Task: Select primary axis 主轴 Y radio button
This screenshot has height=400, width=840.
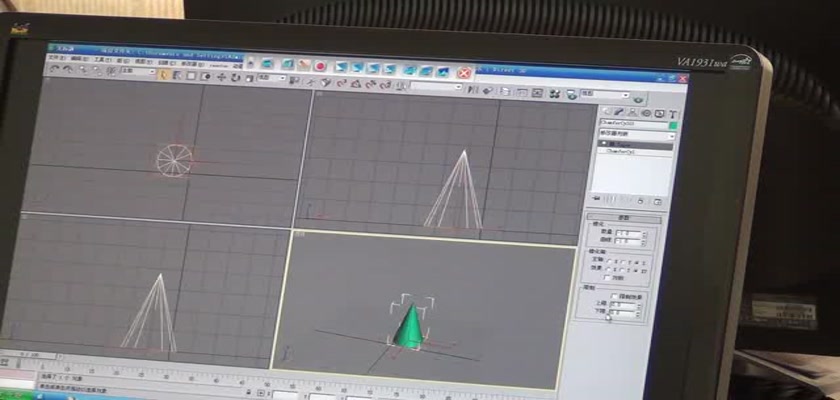Action: point(623,262)
